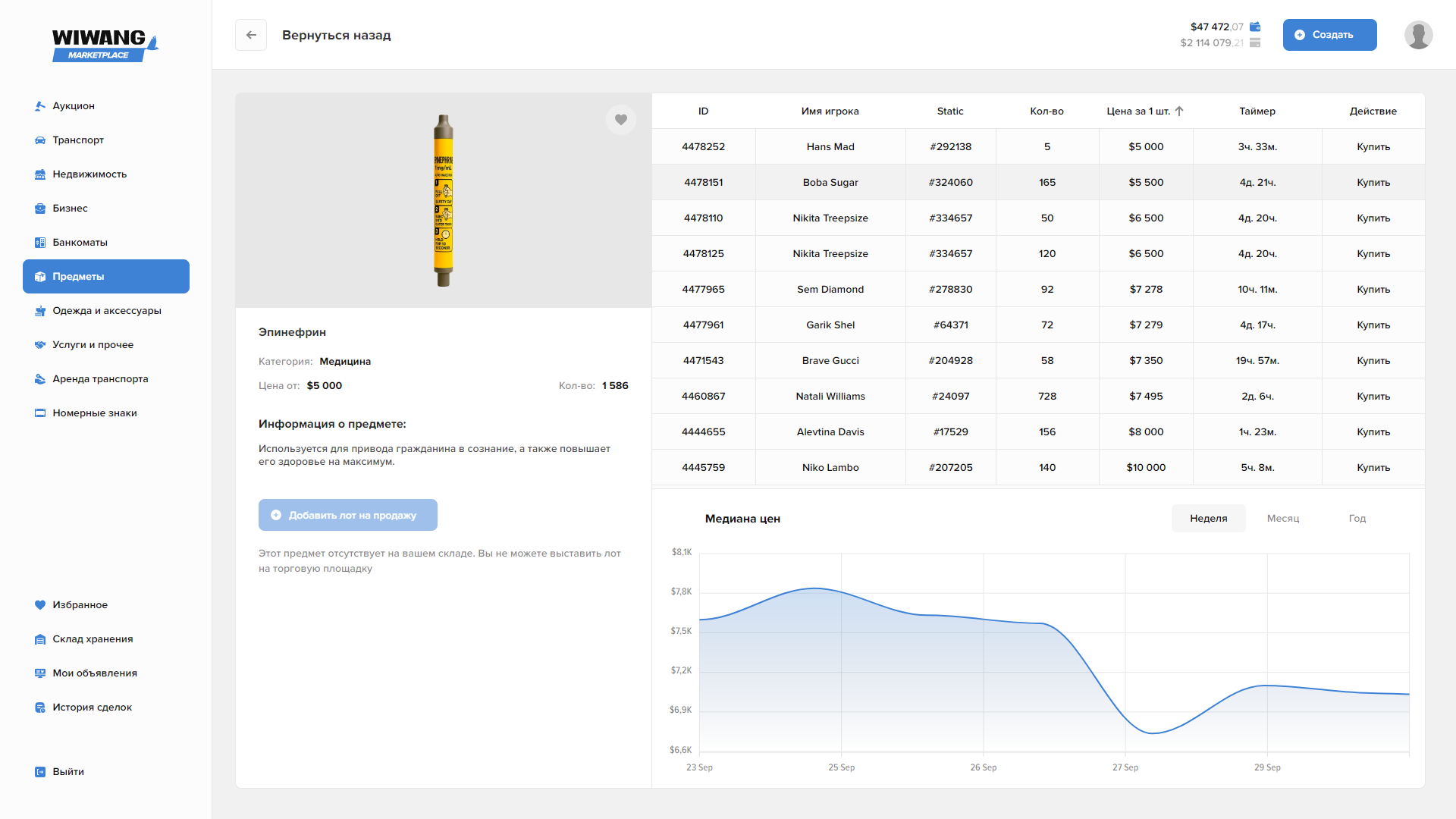This screenshot has height=819, width=1456.
Task: Open Одежда и аксессуары menu section
Action: 106,311
